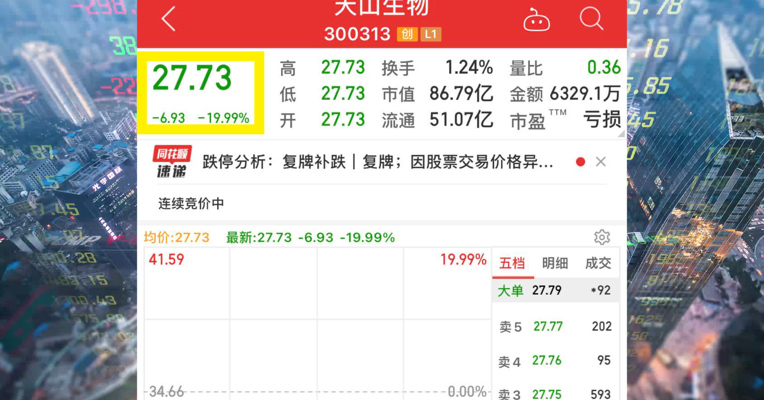The width and height of the screenshot is (764, 400).
Task: Dismiss the 跌停分析 news banner
Action: pyautogui.click(x=601, y=162)
